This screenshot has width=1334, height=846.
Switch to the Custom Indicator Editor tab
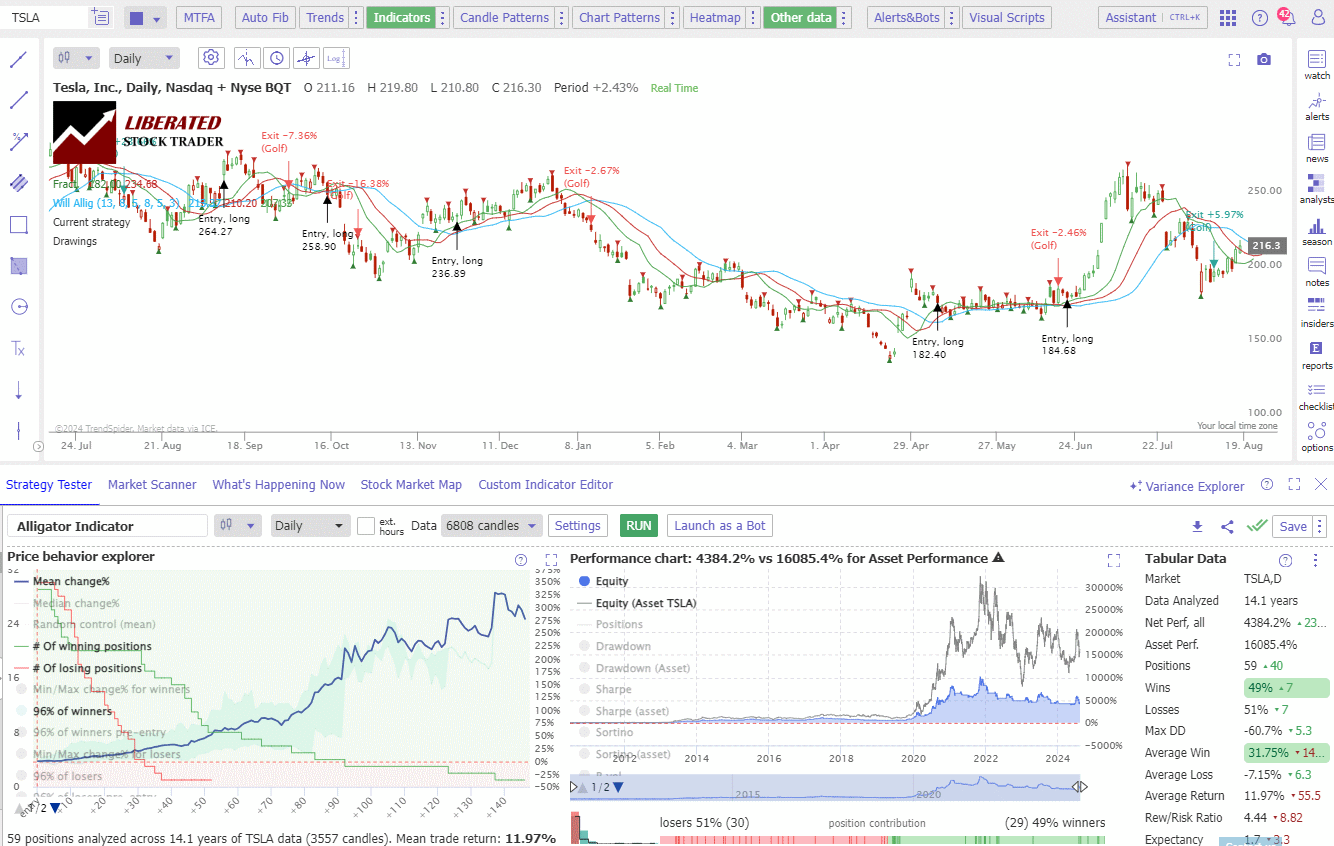[x=545, y=485]
